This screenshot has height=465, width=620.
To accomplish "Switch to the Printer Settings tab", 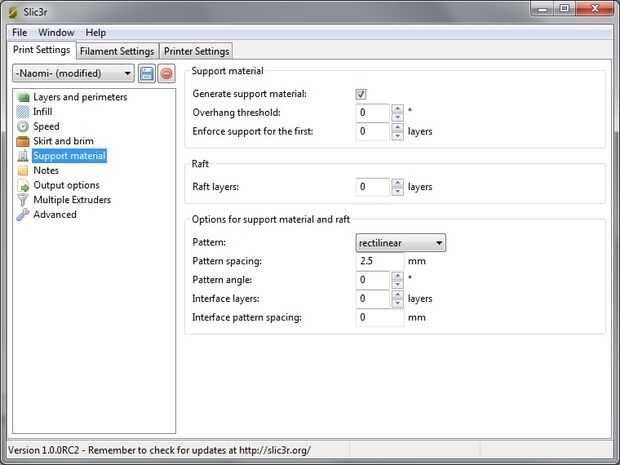I will [196, 51].
